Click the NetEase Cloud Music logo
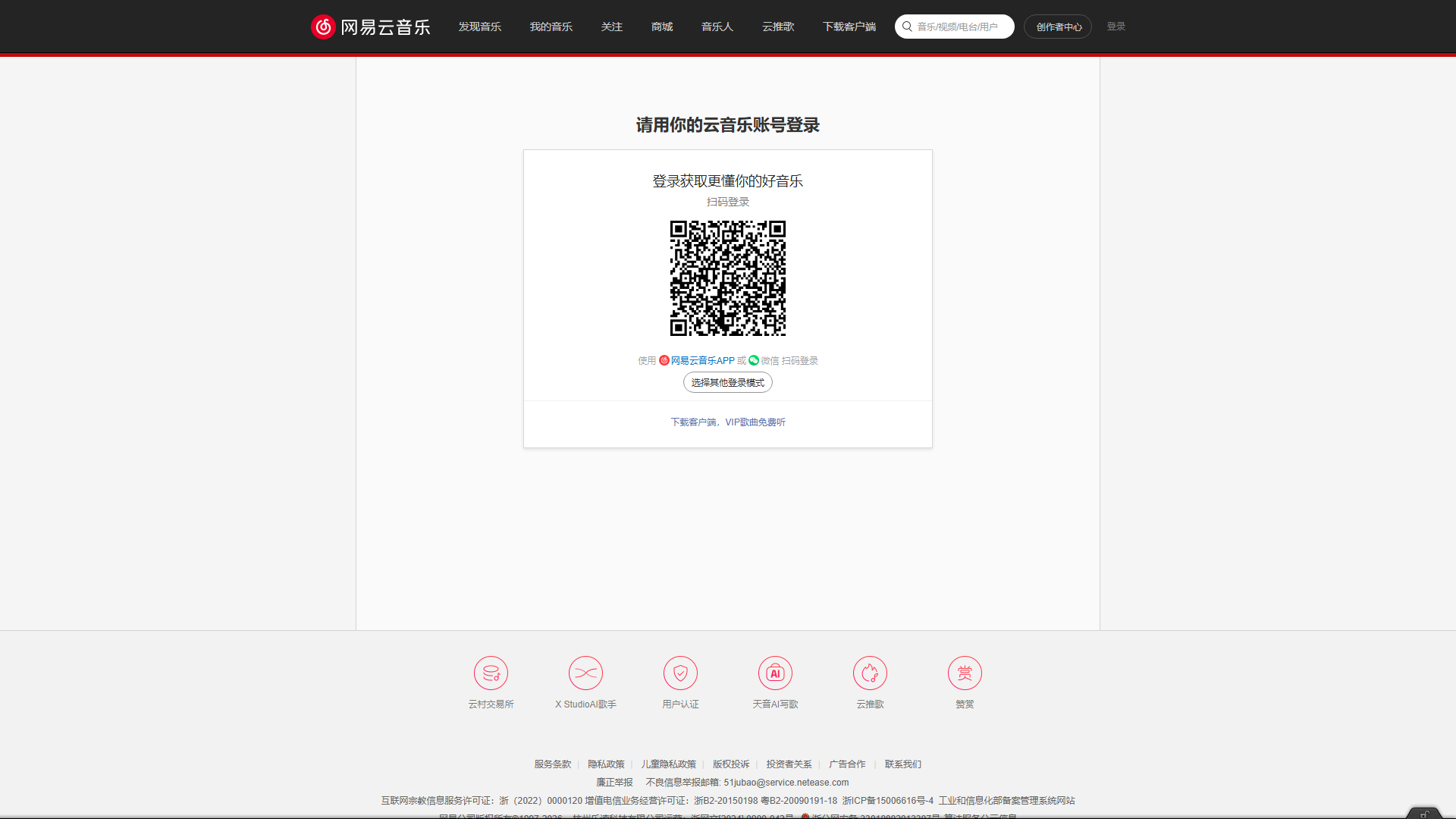1456x819 pixels. tap(371, 27)
